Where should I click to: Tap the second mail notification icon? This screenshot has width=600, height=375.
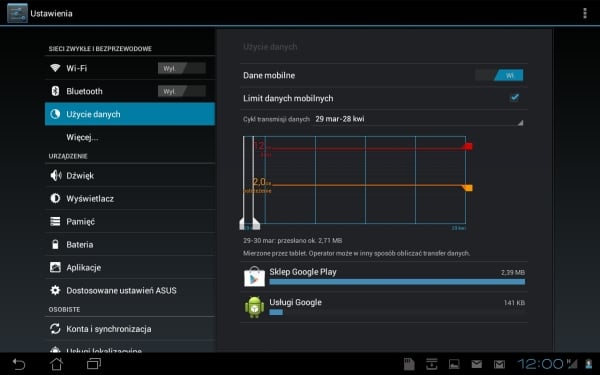[x=499, y=364]
